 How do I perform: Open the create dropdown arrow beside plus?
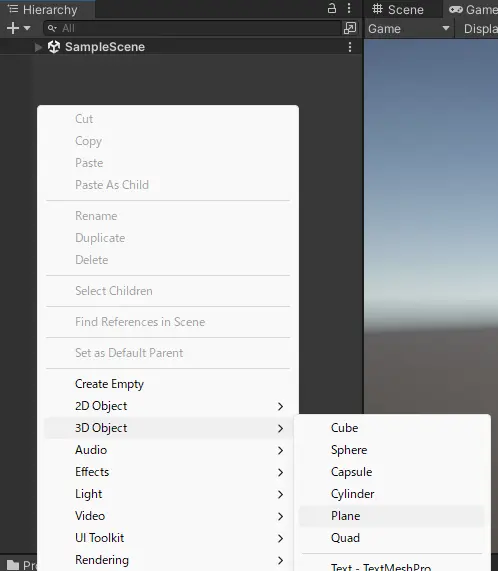click(27, 28)
